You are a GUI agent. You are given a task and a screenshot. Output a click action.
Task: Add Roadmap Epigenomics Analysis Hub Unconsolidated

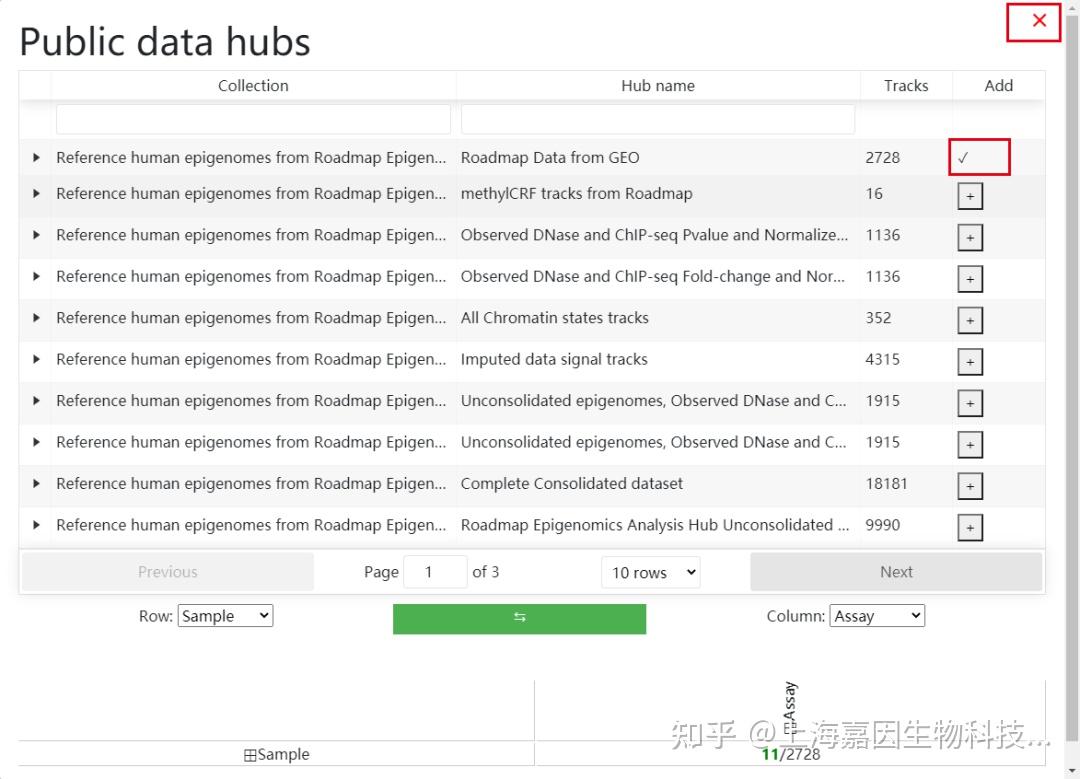tap(969, 527)
